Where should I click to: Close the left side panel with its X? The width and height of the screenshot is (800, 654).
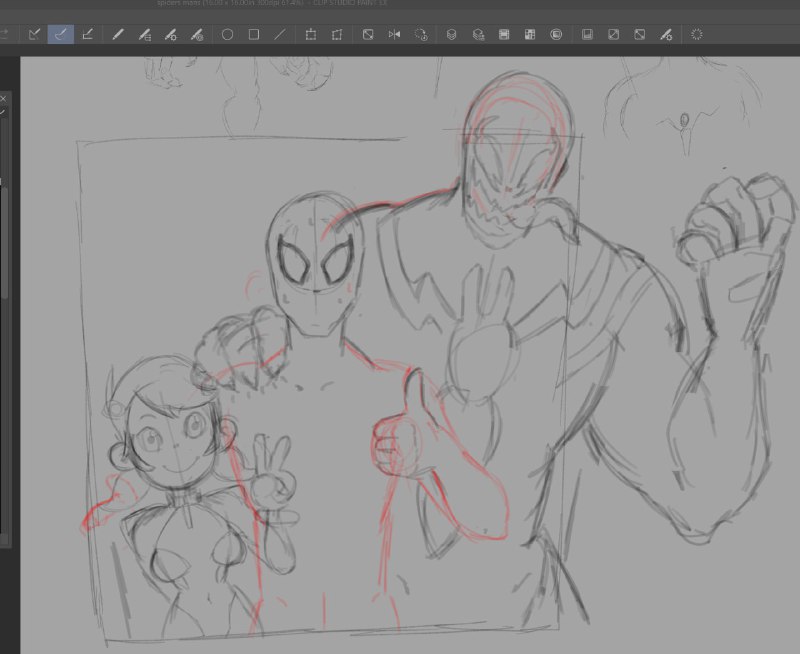tap(3, 98)
